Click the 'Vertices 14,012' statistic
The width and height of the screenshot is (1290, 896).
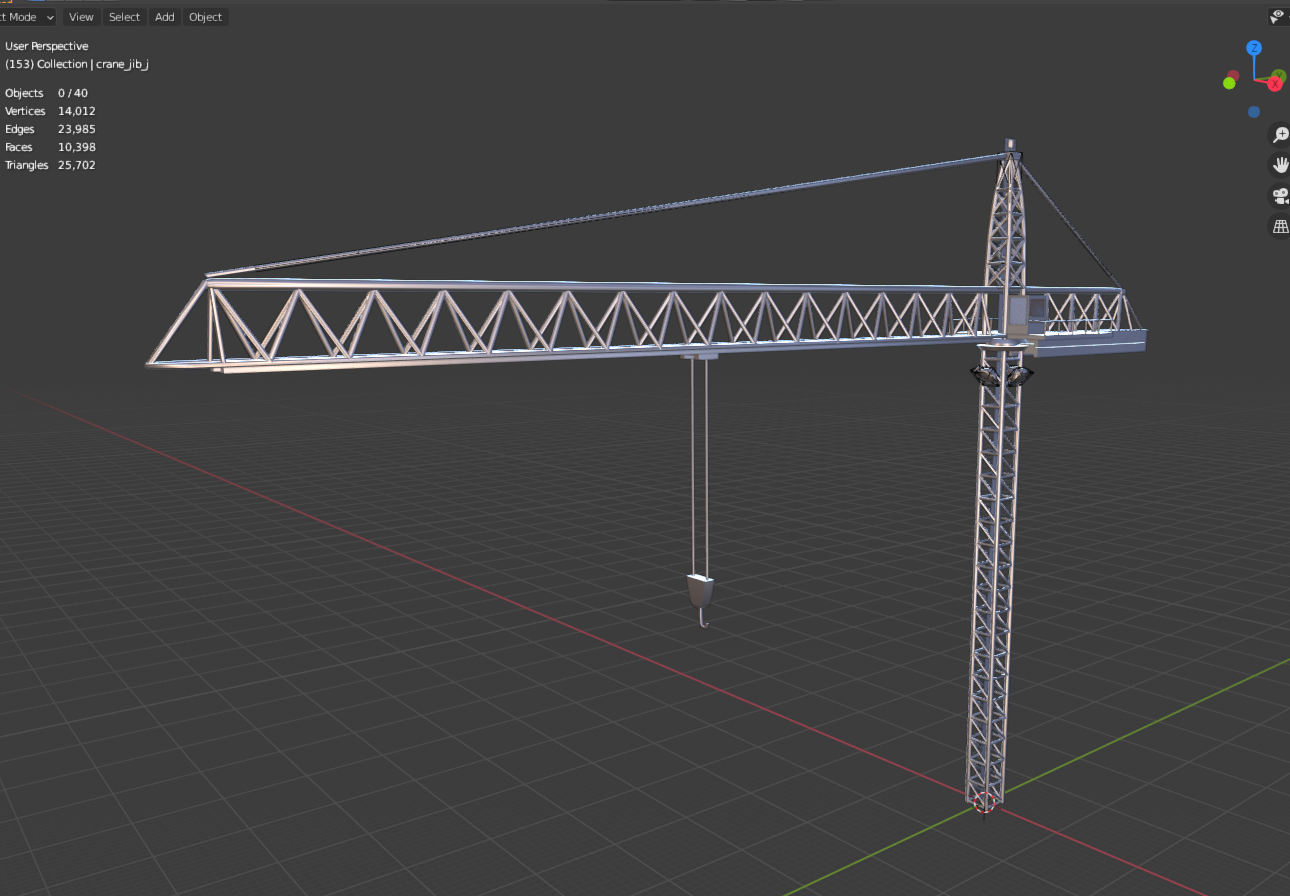pyautogui.click(x=50, y=111)
